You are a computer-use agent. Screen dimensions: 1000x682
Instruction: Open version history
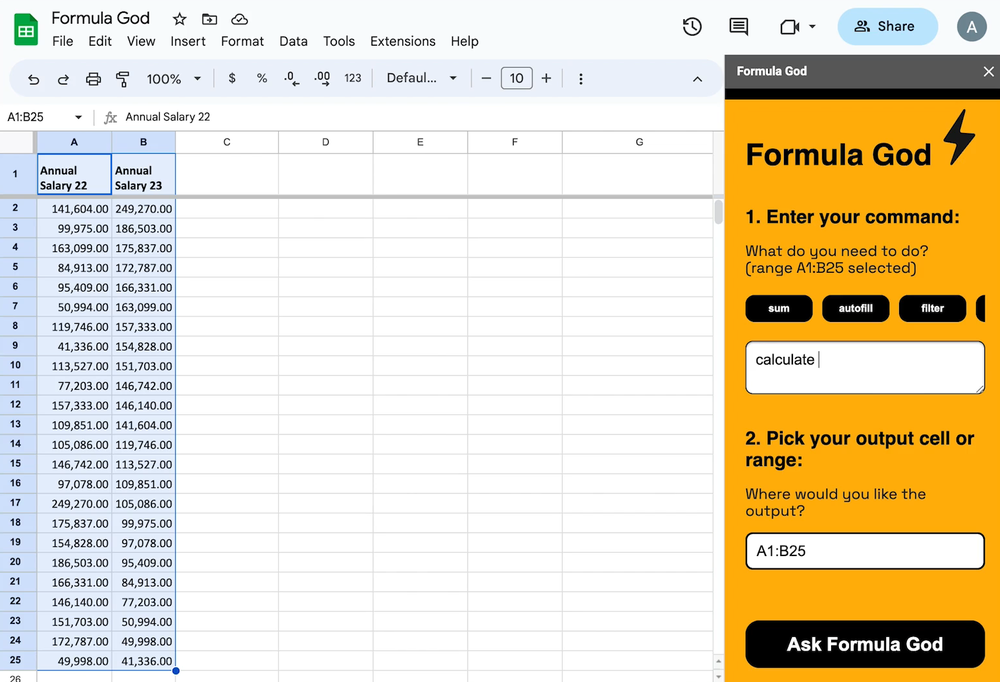tap(692, 27)
